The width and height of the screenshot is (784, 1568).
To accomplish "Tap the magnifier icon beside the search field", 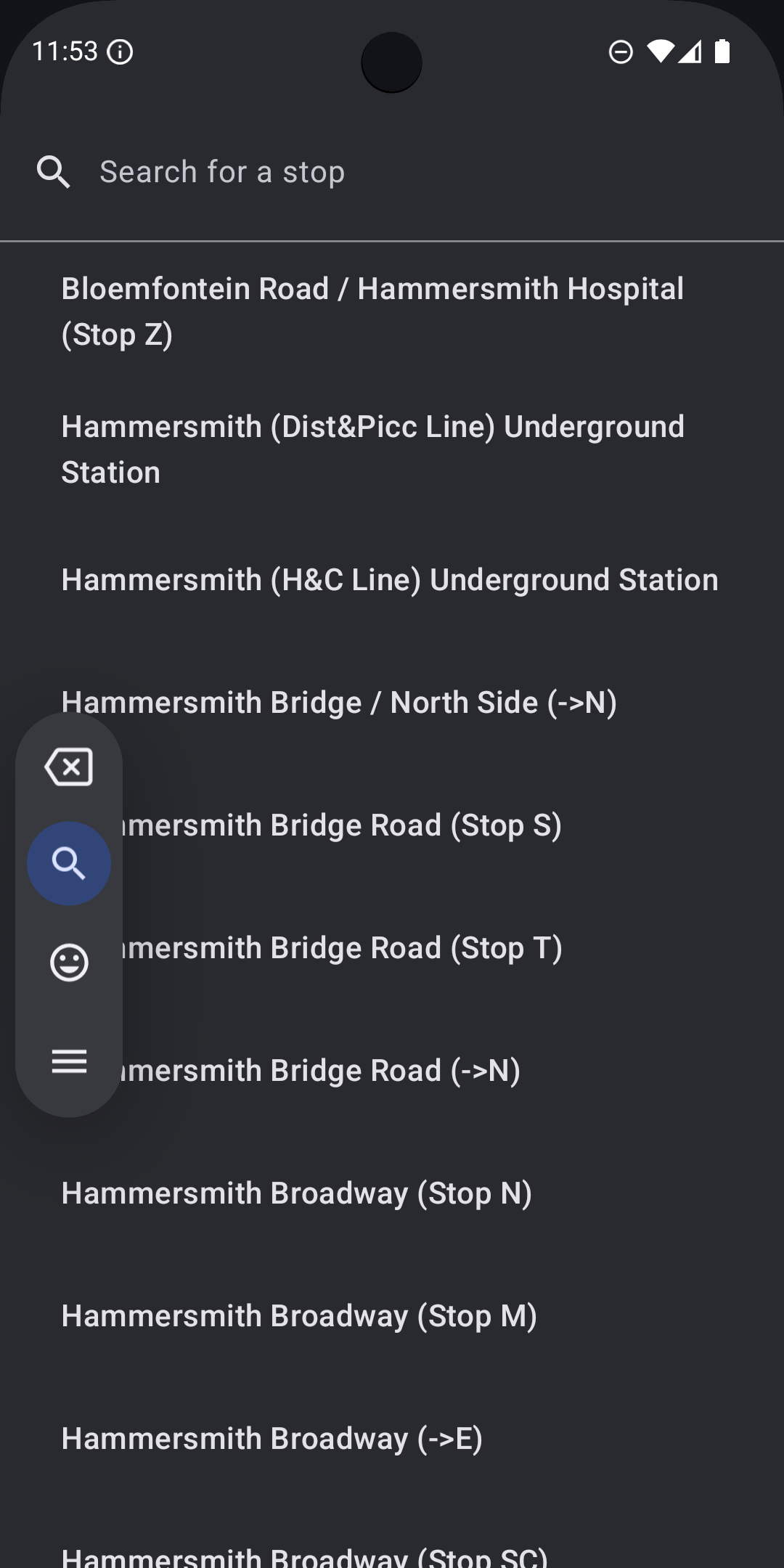I will tap(53, 173).
